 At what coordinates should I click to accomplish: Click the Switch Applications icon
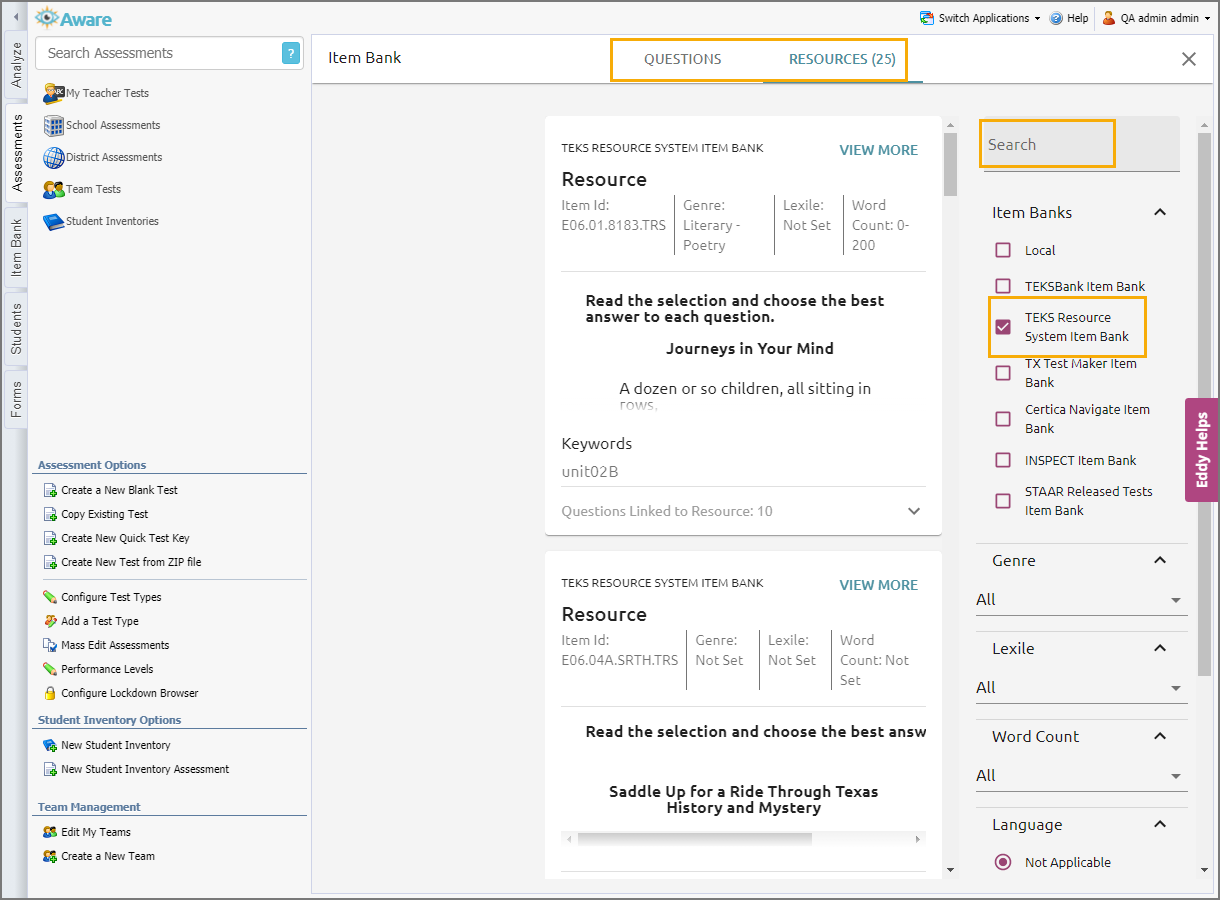click(927, 18)
